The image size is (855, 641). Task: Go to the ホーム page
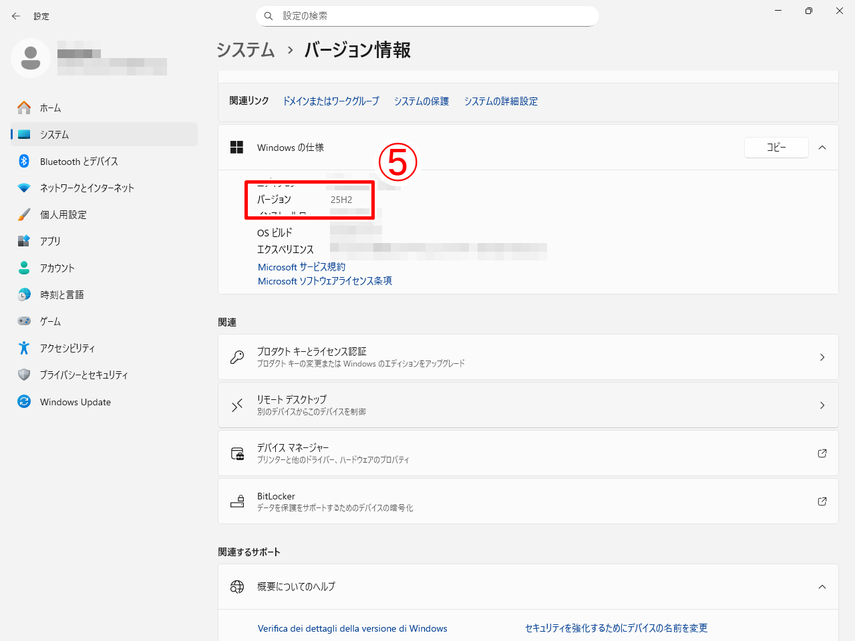(x=104, y=108)
